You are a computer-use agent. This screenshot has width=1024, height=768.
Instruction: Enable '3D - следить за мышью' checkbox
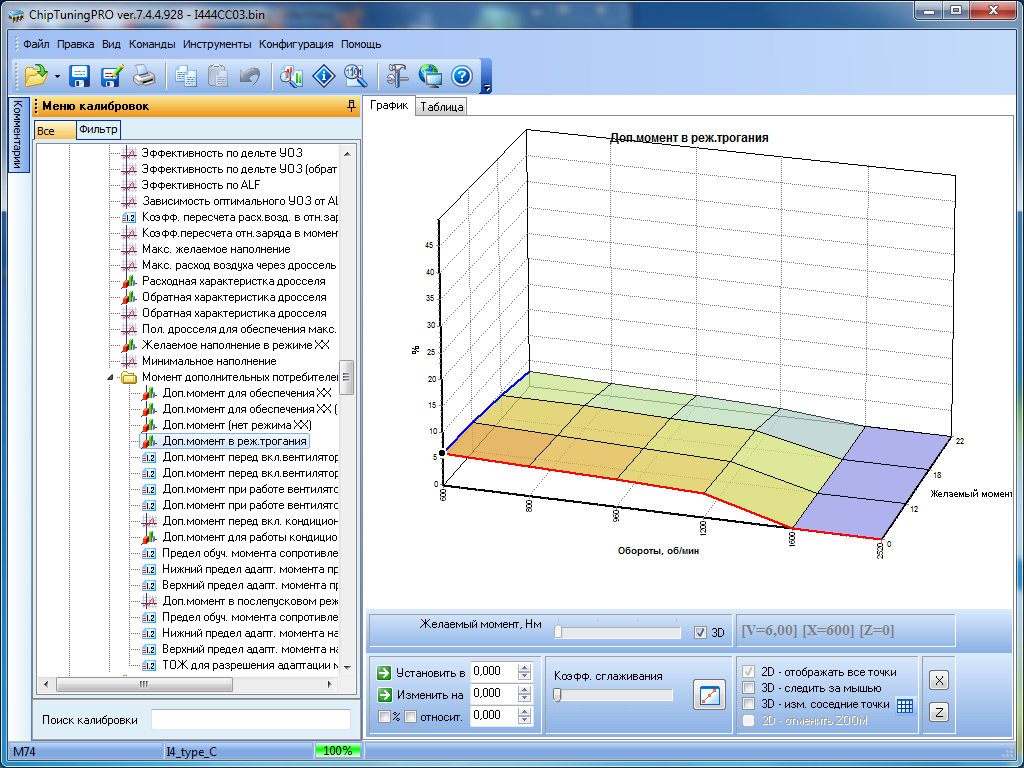(748, 688)
